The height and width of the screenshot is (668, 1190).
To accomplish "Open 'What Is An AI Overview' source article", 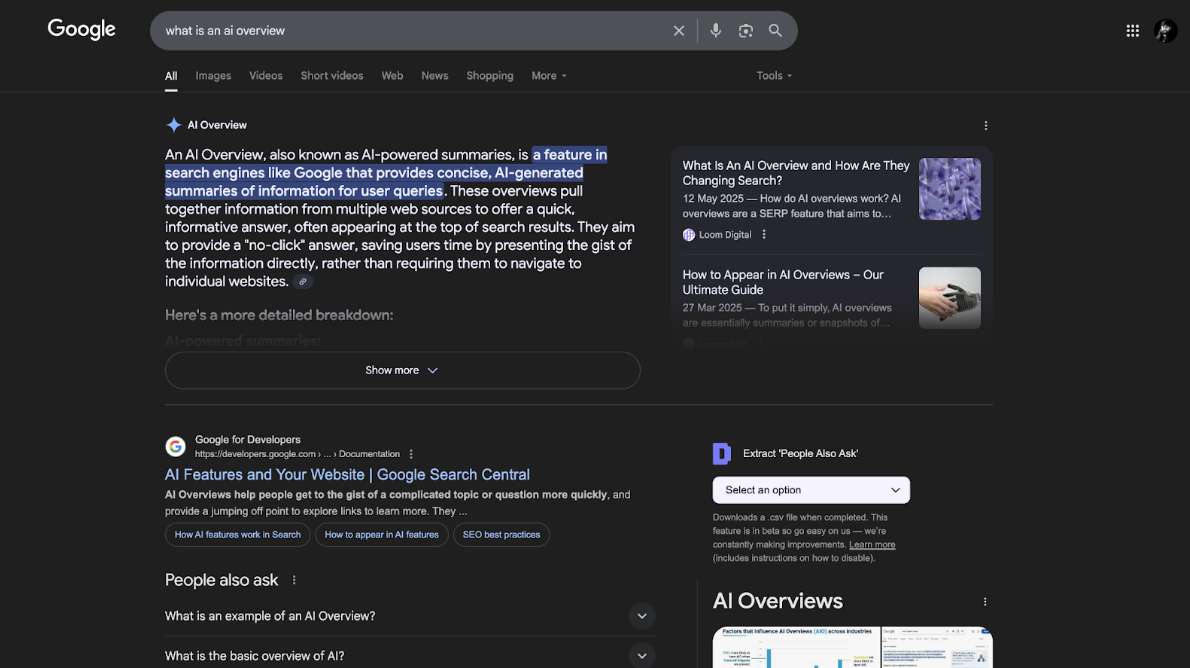I will (795, 173).
